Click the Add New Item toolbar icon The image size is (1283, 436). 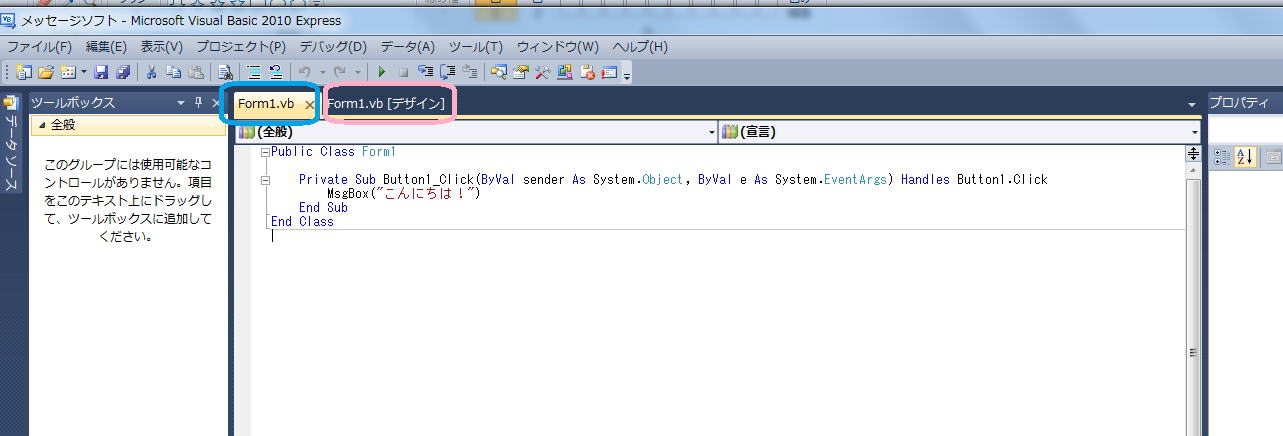coord(68,72)
